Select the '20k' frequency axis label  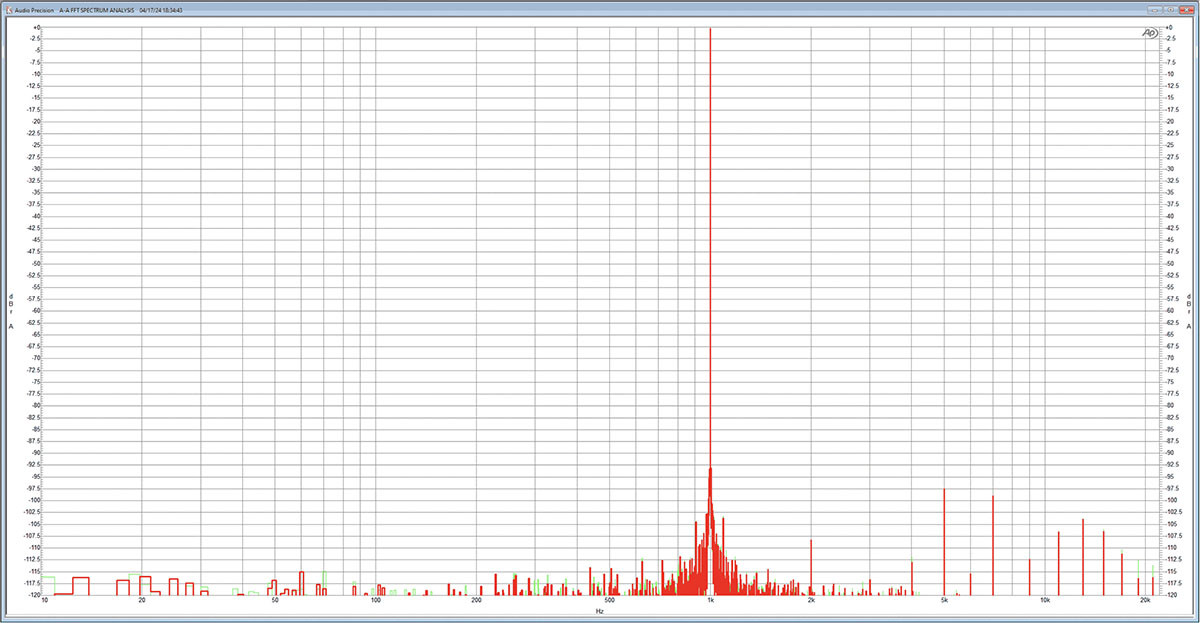tap(1146, 601)
